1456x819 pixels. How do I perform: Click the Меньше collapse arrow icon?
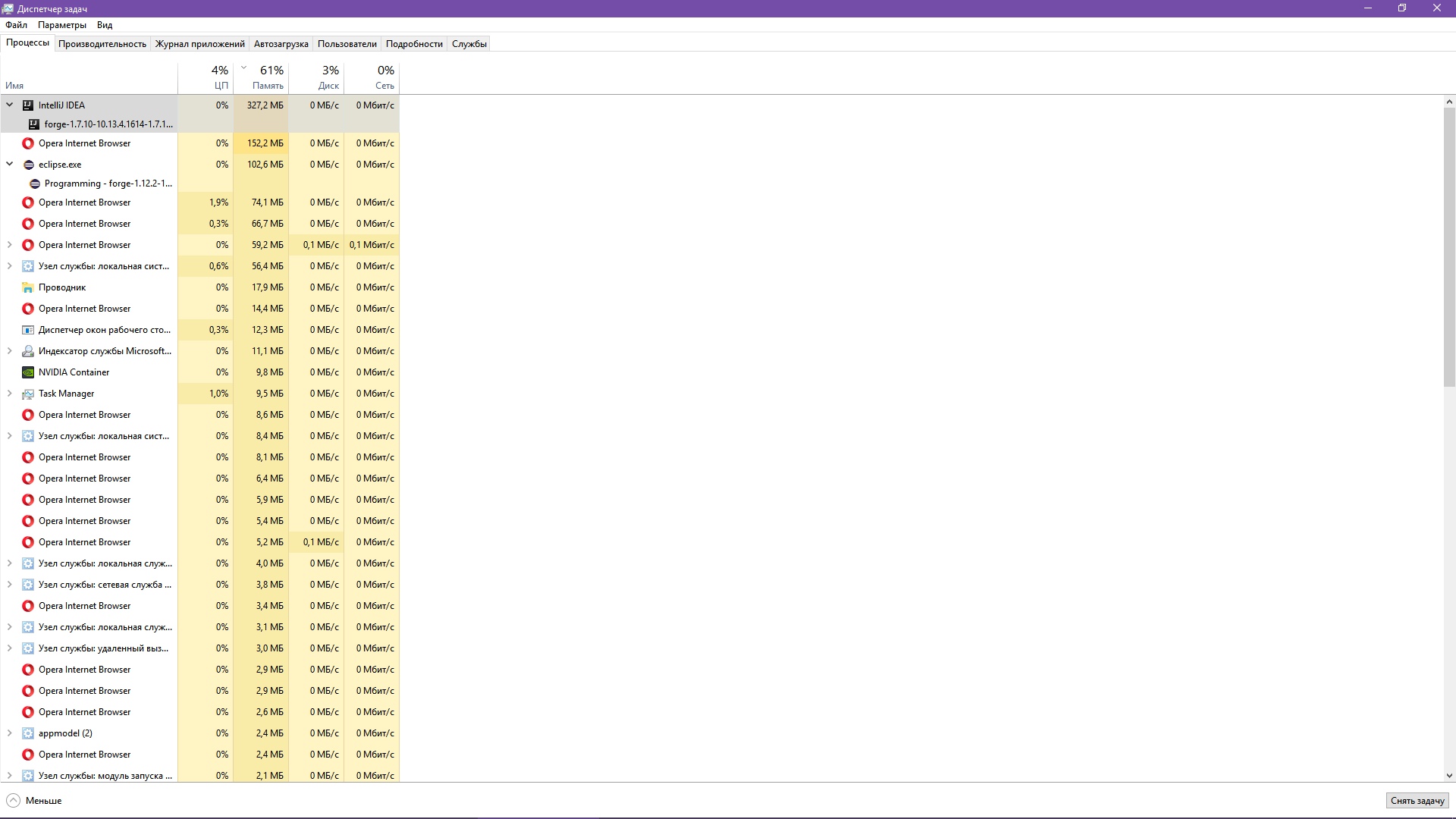[13, 801]
